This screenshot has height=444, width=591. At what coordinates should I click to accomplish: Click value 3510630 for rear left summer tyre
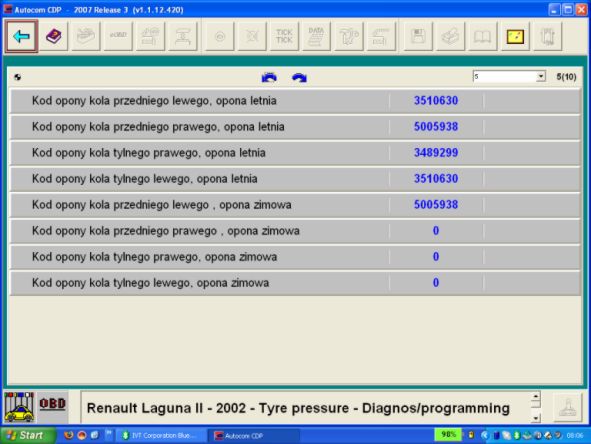tap(436, 179)
